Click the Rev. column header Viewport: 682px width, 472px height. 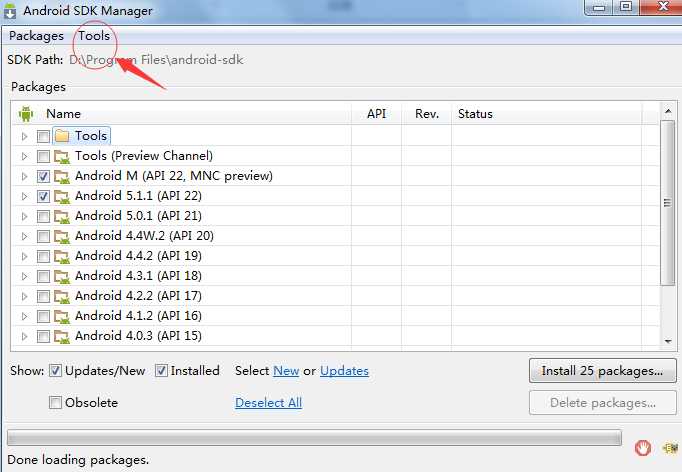tap(426, 114)
